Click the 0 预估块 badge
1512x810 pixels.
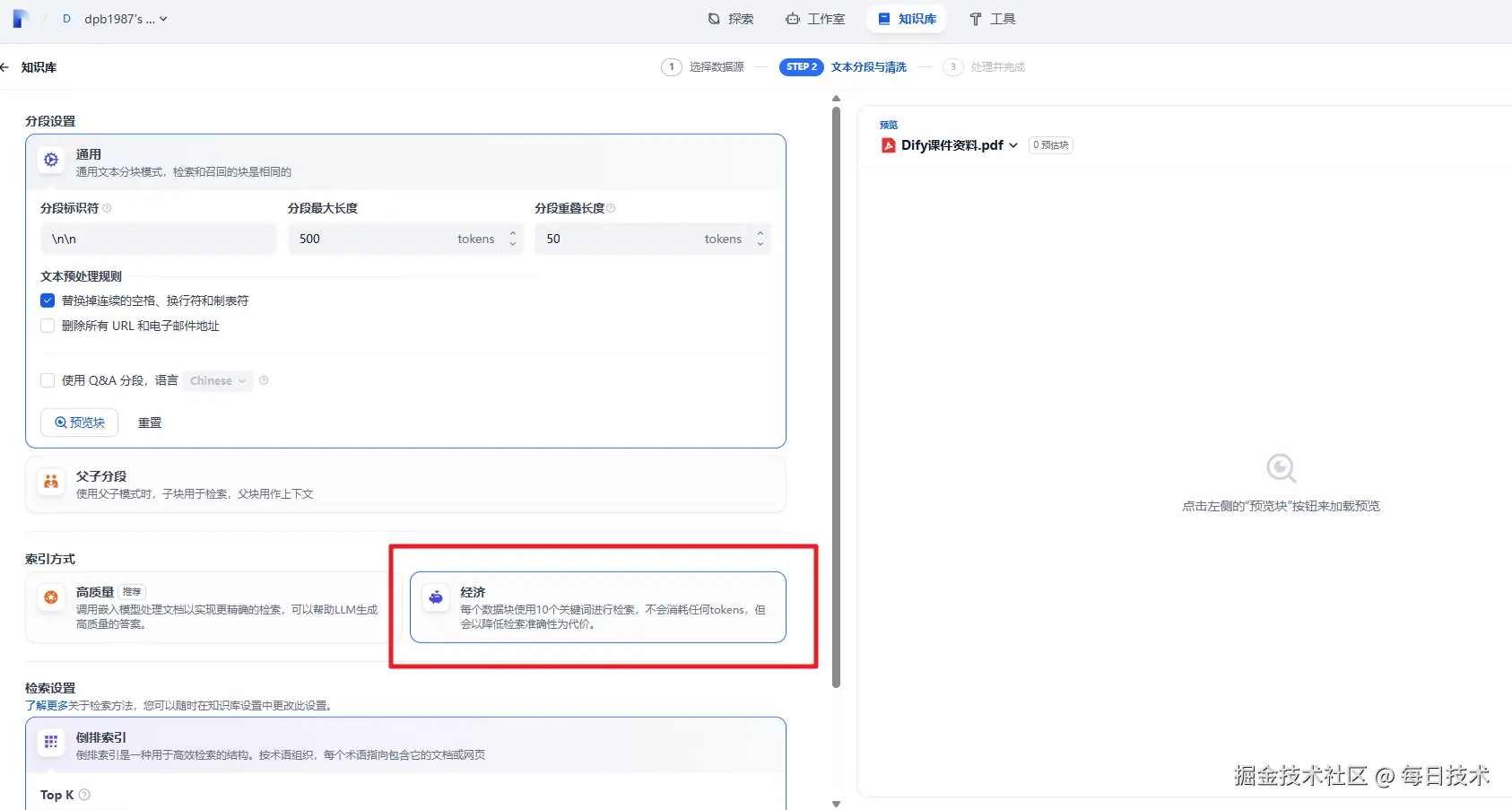(x=1051, y=145)
